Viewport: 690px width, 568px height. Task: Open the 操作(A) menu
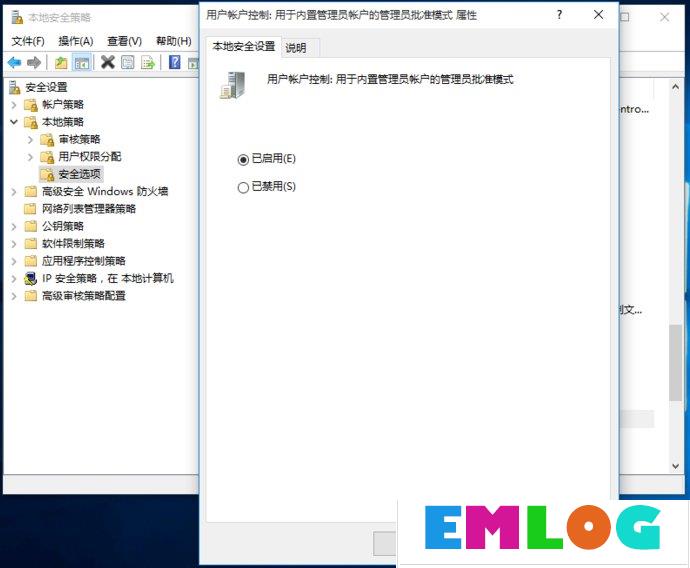[76, 41]
